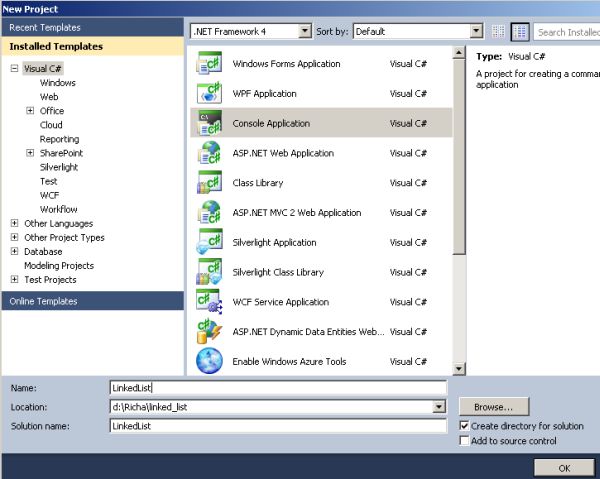
Task: Click the template list scroll up arrow
Action: coord(459,52)
